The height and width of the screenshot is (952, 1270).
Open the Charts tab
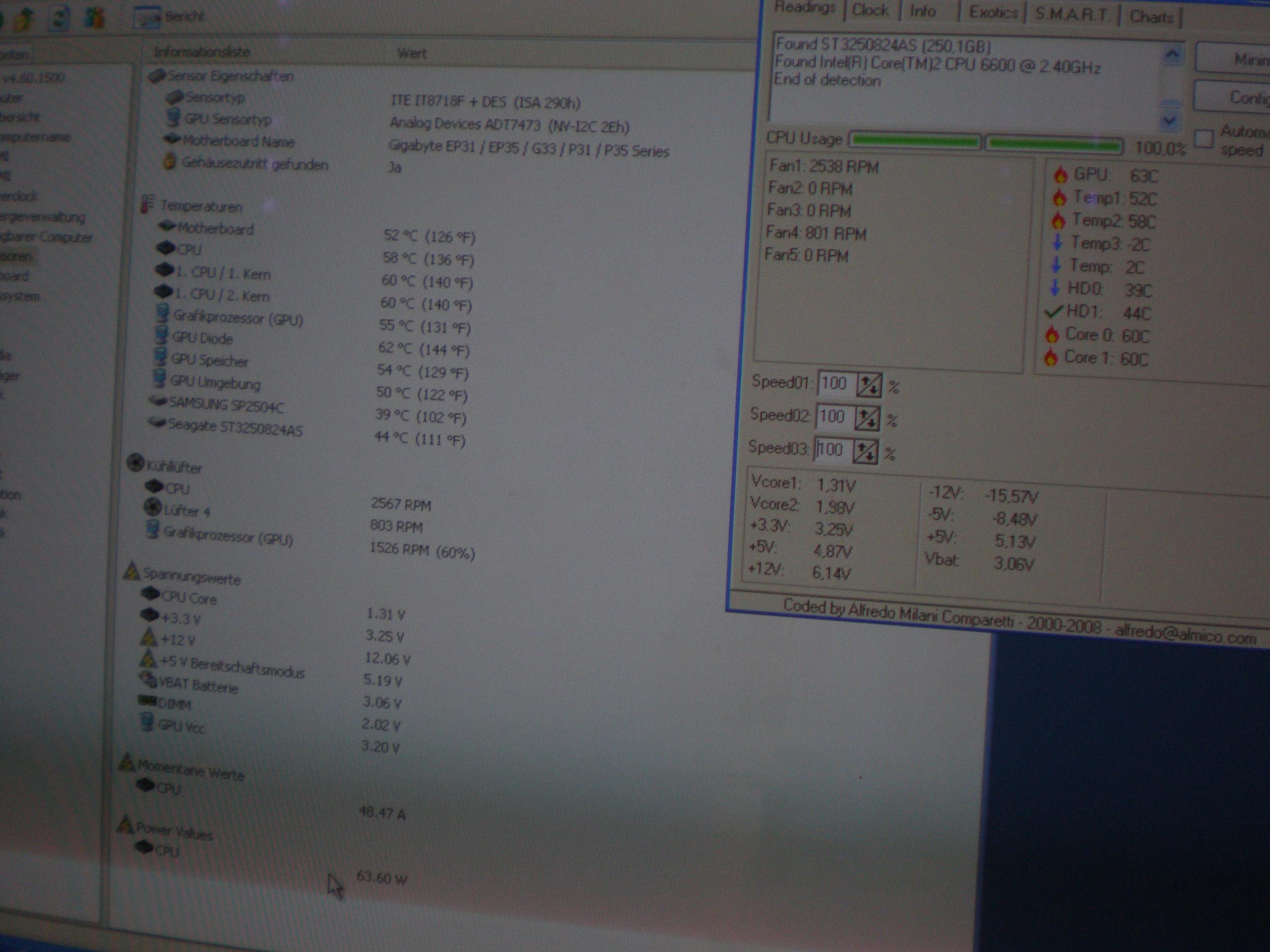pos(1151,17)
